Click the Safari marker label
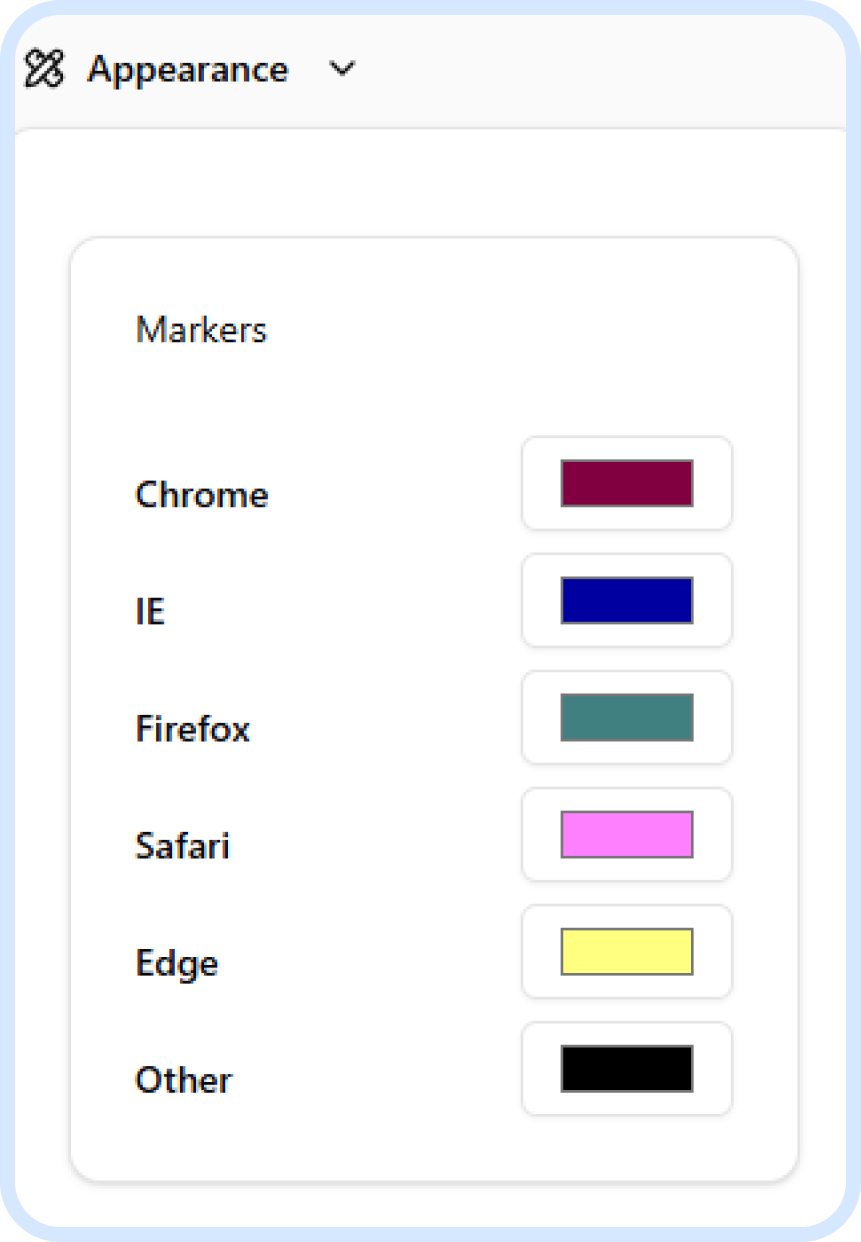This screenshot has height=1242, width=861. point(183,846)
